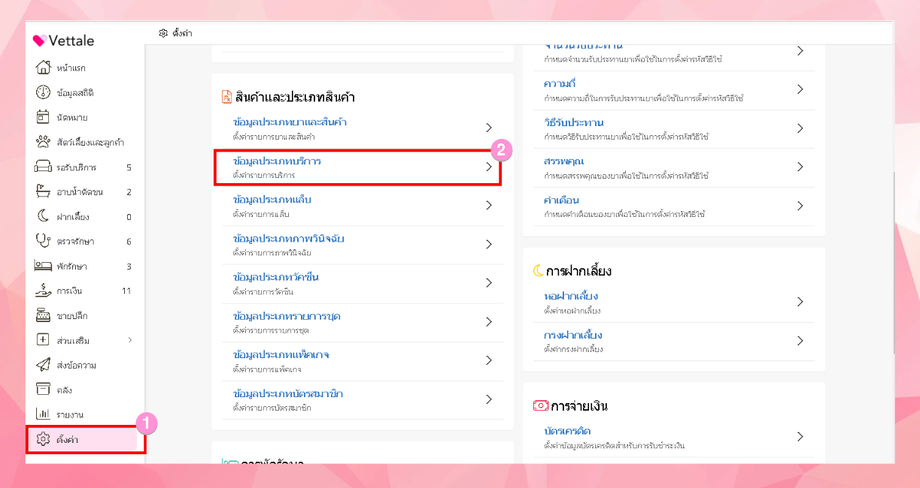Open chevron for ข้อมูลประเภทบริการ row

489,167
